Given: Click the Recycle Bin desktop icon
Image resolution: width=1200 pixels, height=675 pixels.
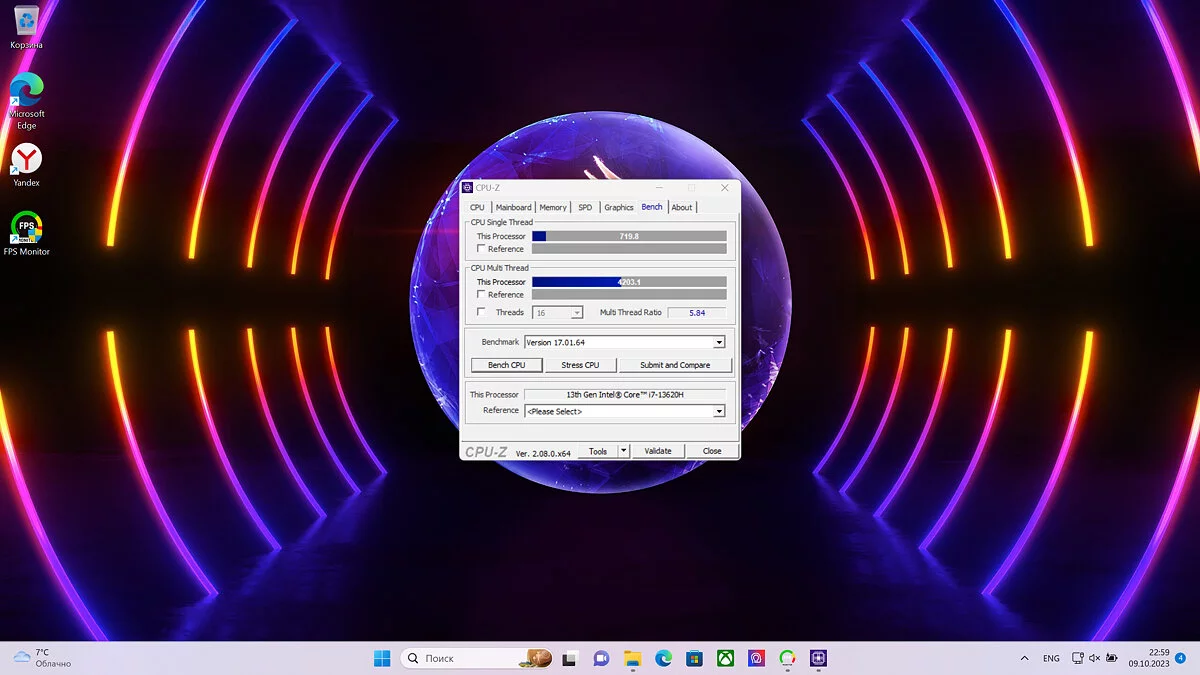Looking at the screenshot, I should (x=26, y=22).
